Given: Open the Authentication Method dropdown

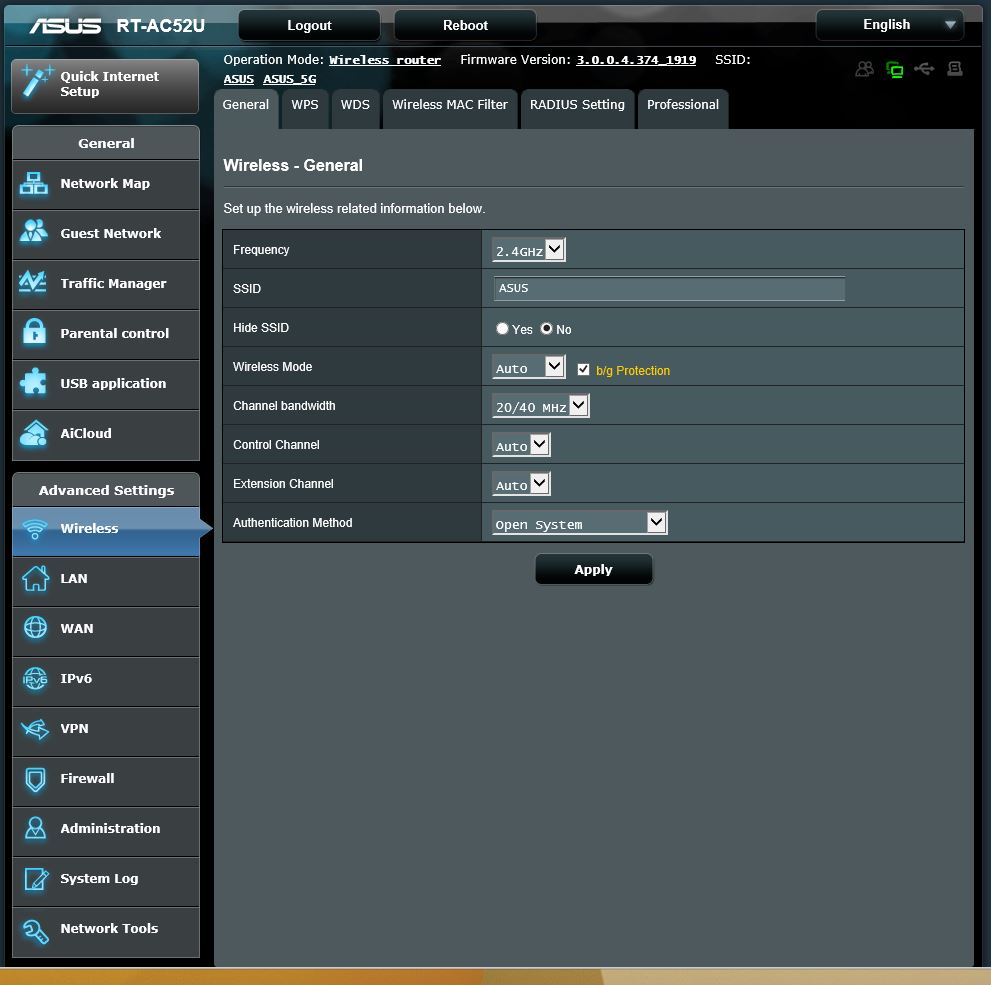Looking at the screenshot, I should click(580, 523).
